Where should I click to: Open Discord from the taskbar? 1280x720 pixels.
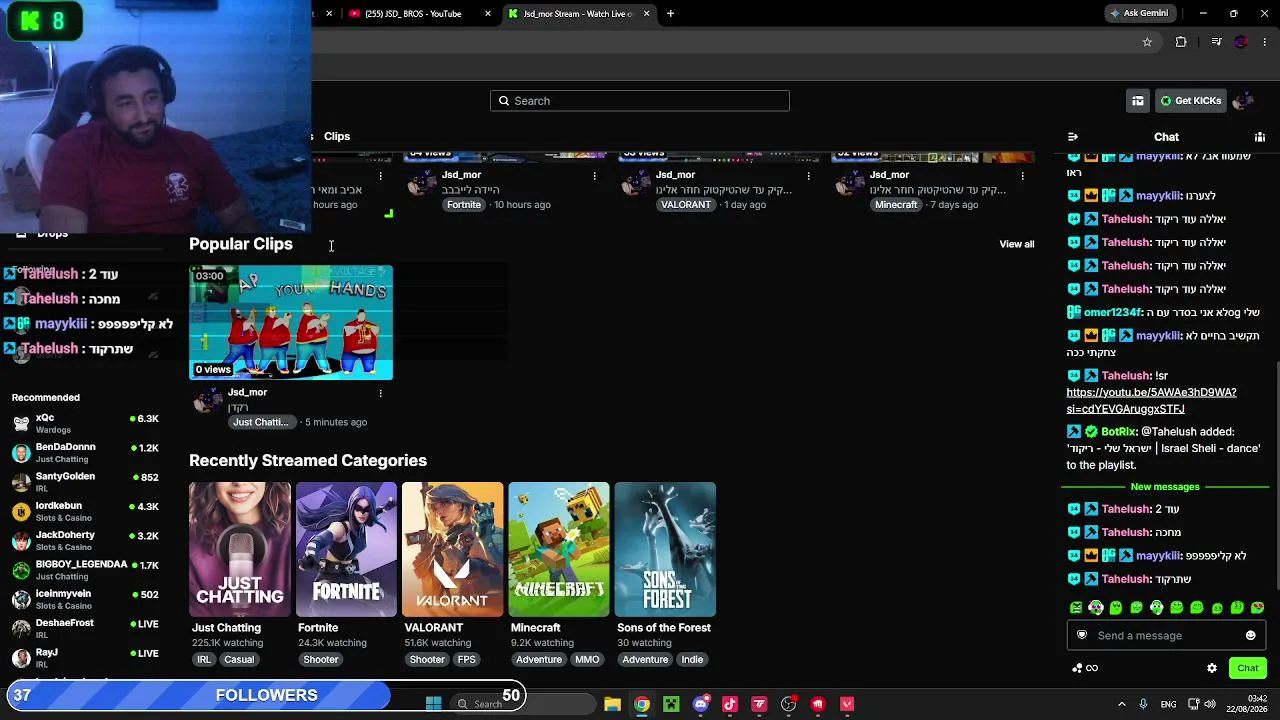click(701, 704)
